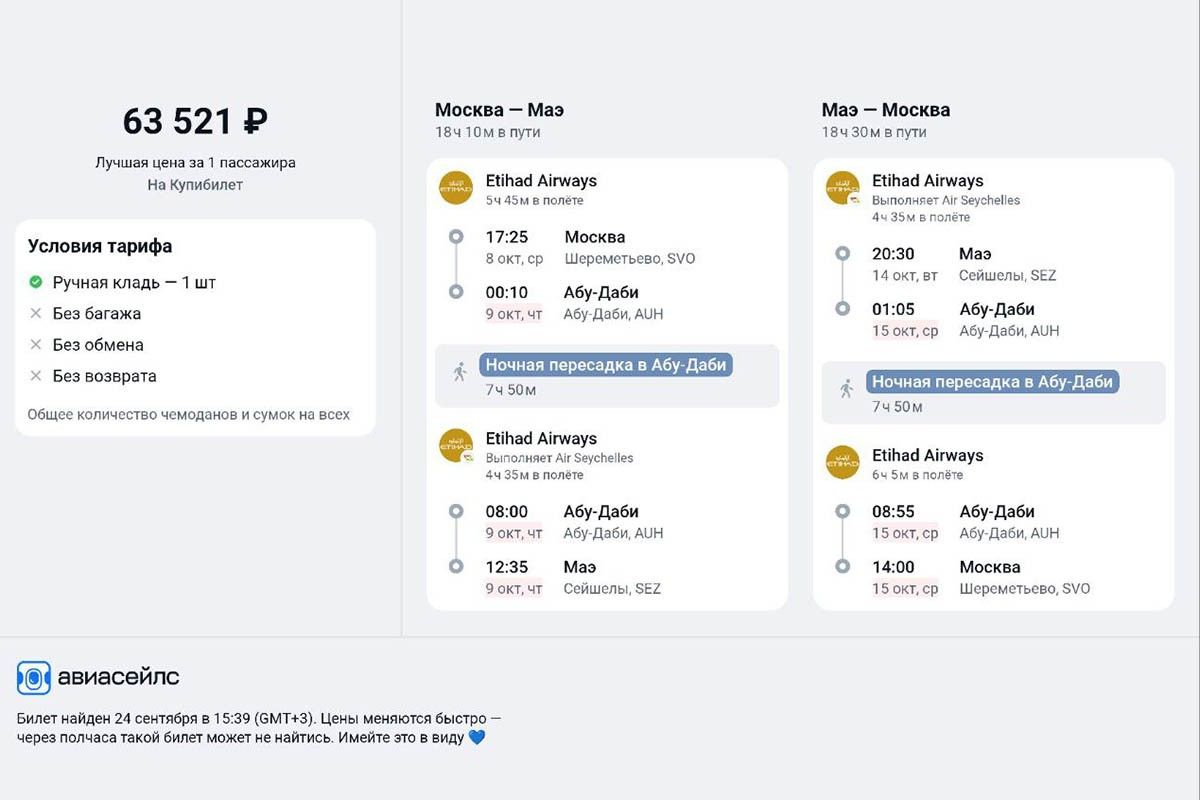Click Etihad logo above the 20:30 Маэ departure
This screenshot has height=800, width=1200.
(x=843, y=188)
